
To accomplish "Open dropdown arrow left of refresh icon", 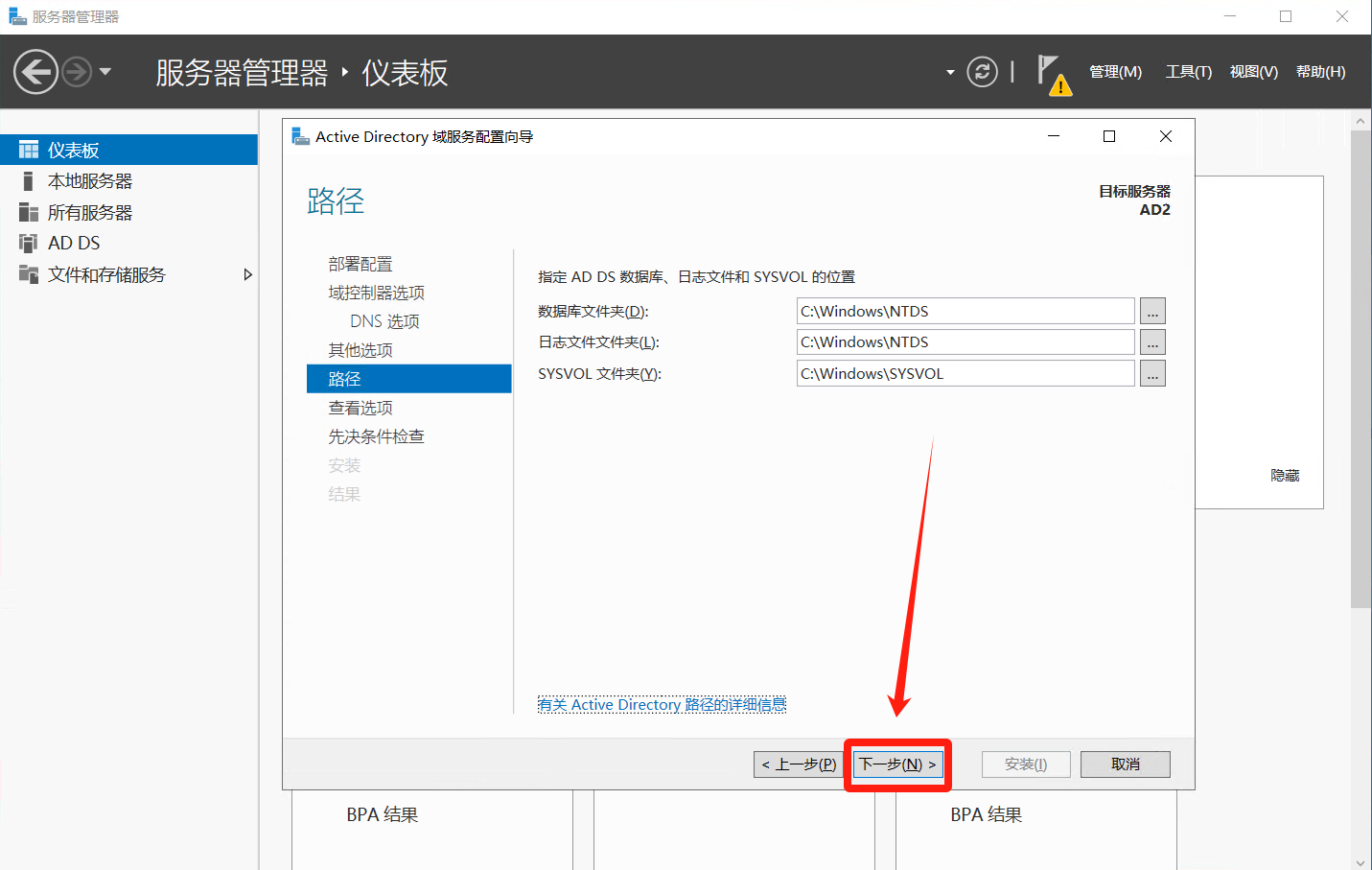I will click(x=950, y=72).
